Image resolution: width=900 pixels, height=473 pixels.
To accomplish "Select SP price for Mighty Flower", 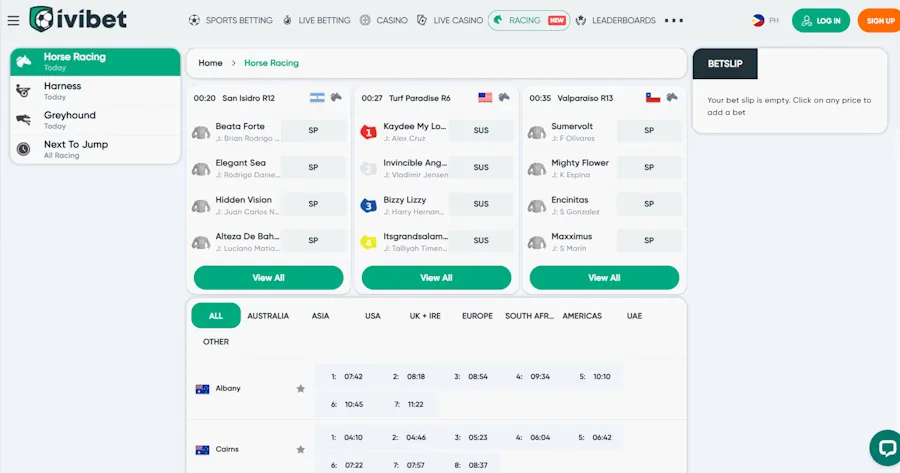I will click(649, 168).
